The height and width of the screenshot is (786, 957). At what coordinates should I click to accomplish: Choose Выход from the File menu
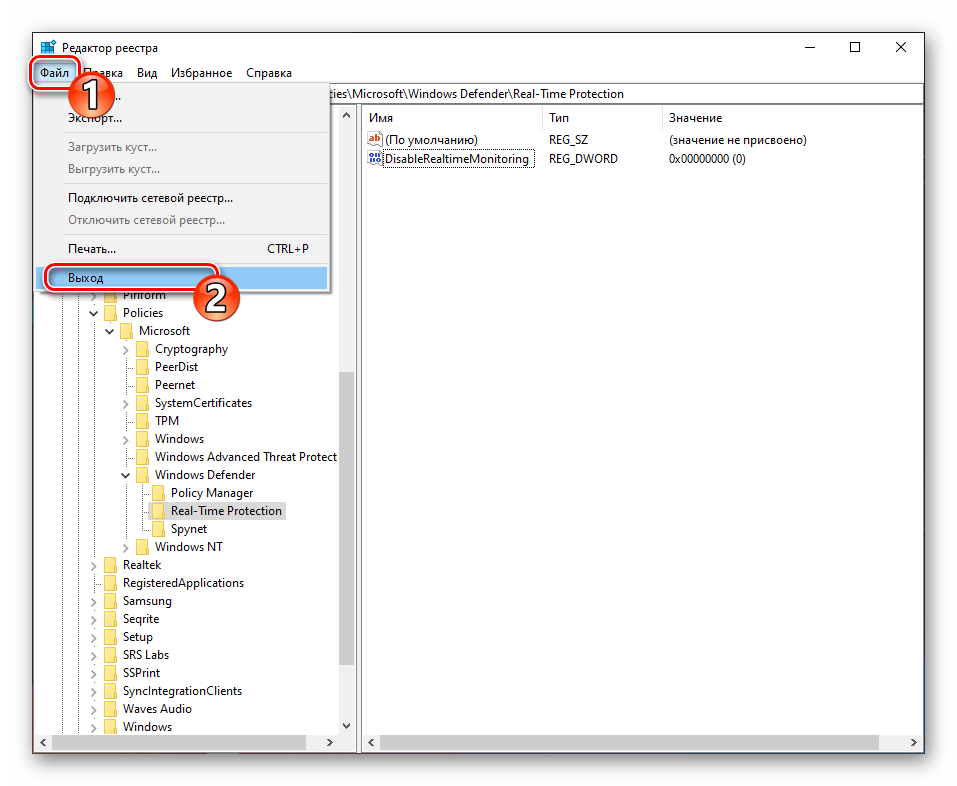[x=182, y=278]
